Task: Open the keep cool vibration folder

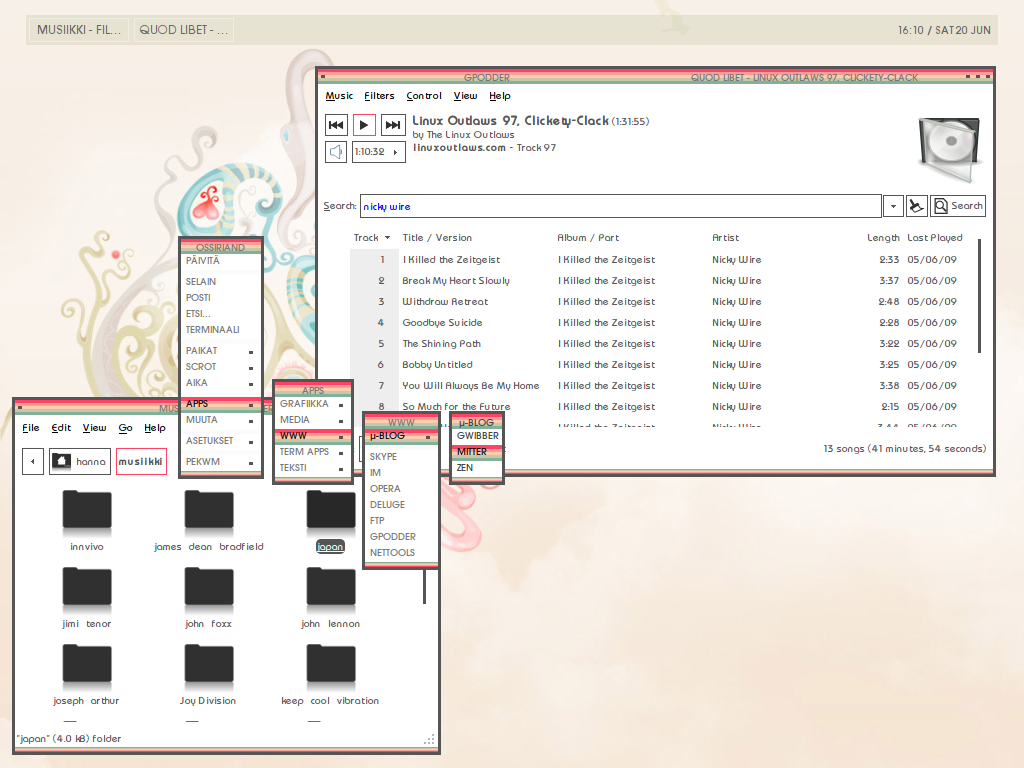Action: coord(330,675)
